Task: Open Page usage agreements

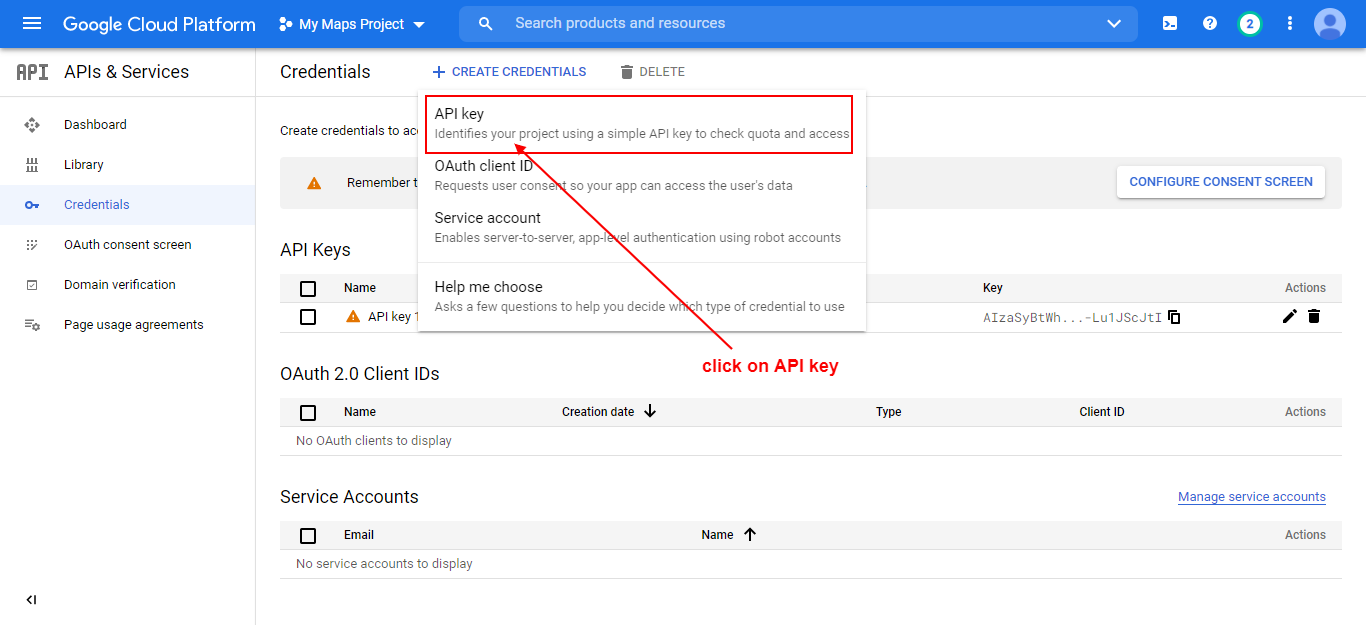Action: tap(134, 325)
